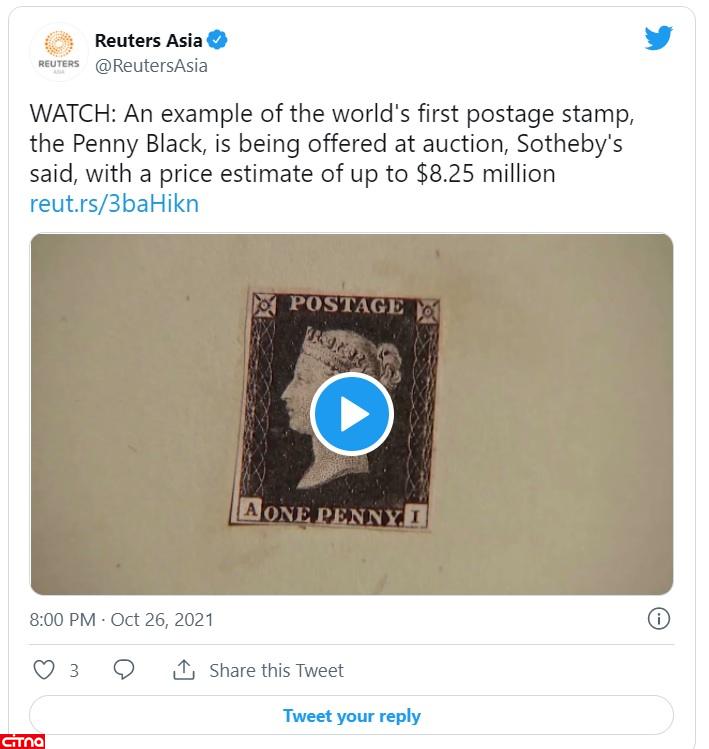Image resolution: width=709 pixels, height=749 pixels.
Task: Click the like count of 3
Action: (x=74, y=671)
